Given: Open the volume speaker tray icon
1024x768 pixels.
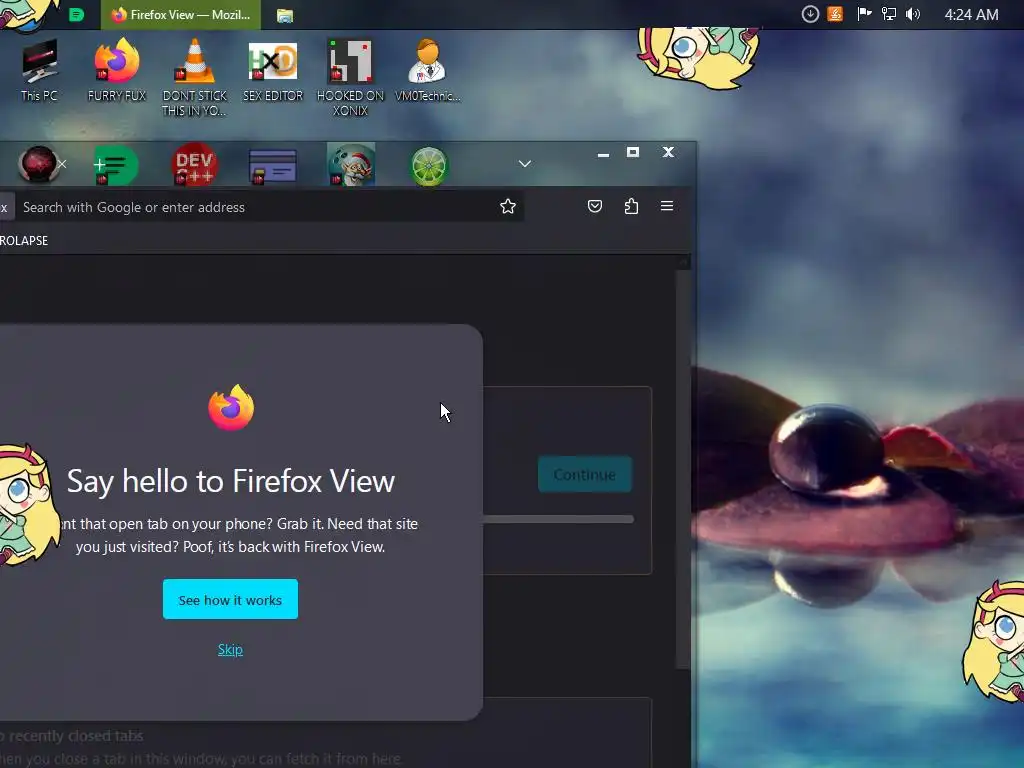Looking at the screenshot, I should coord(913,14).
